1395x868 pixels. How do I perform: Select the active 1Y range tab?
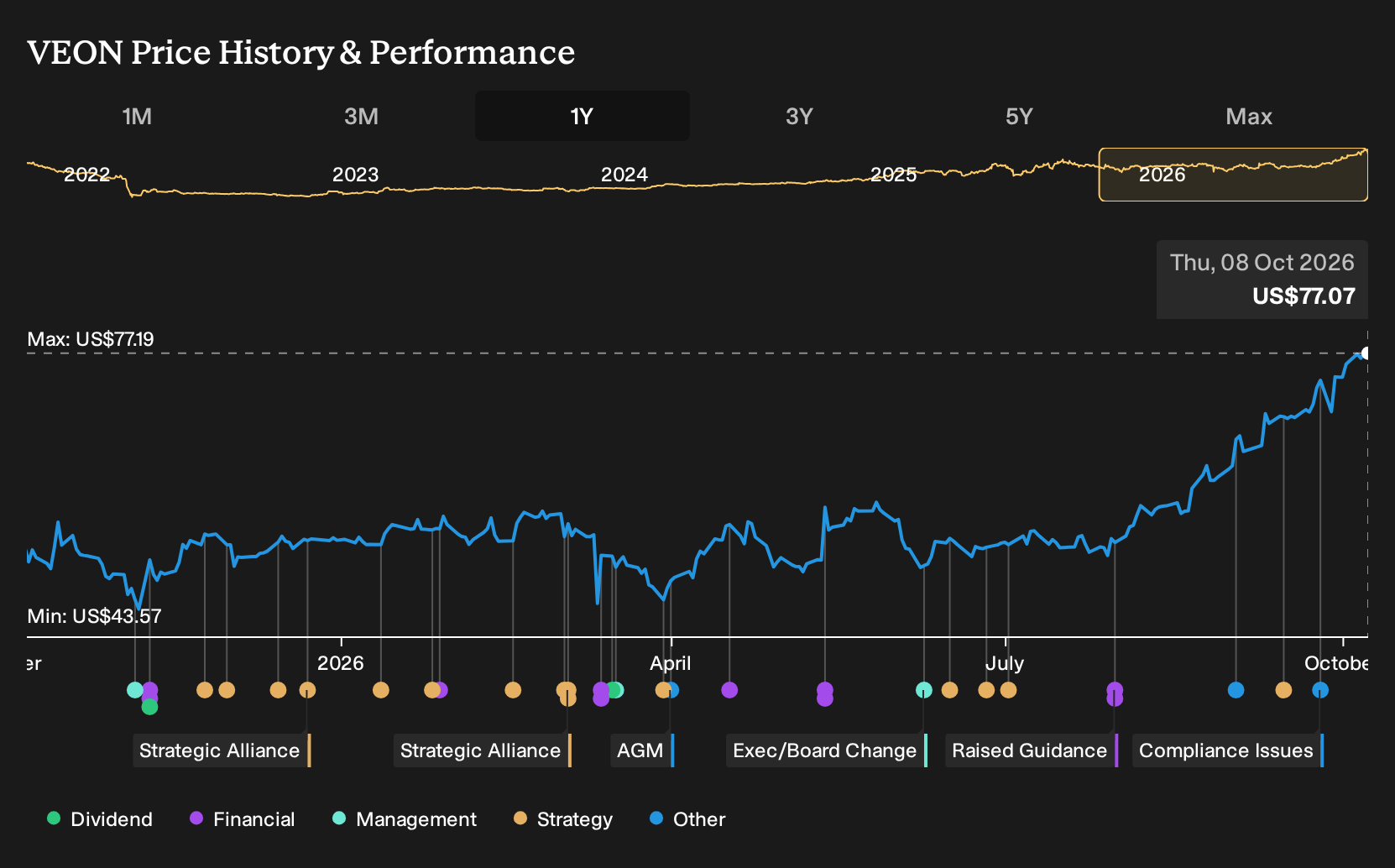click(x=583, y=116)
